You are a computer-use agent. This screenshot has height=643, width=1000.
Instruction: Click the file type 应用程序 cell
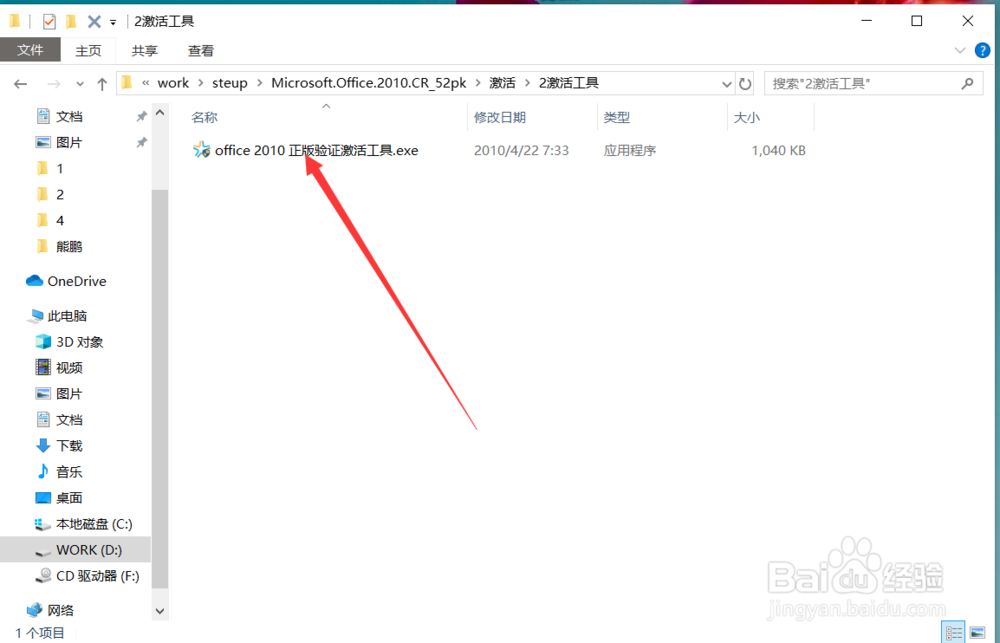point(629,151)
